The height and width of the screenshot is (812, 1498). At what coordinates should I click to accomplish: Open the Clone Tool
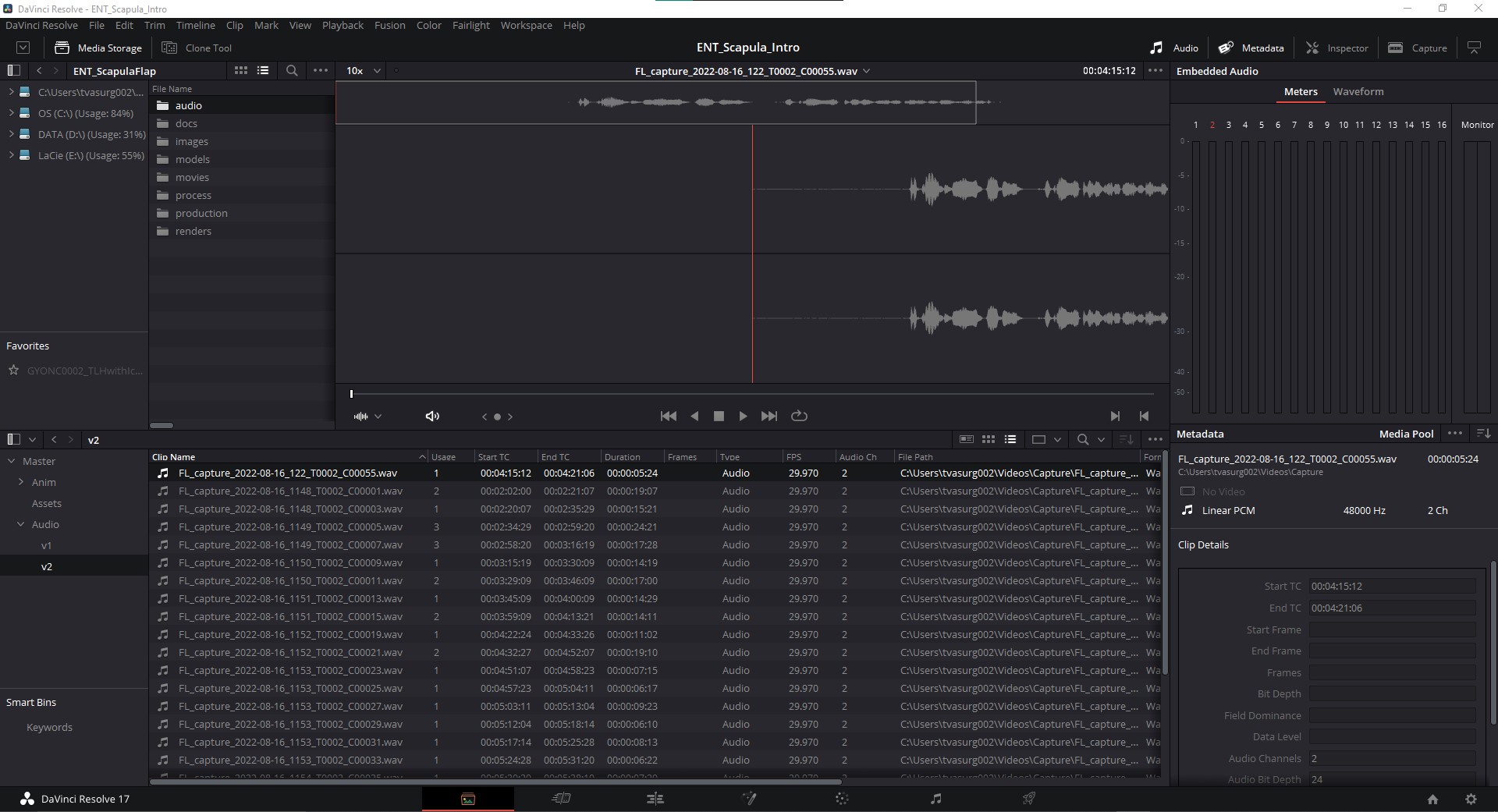click(197, 48)
